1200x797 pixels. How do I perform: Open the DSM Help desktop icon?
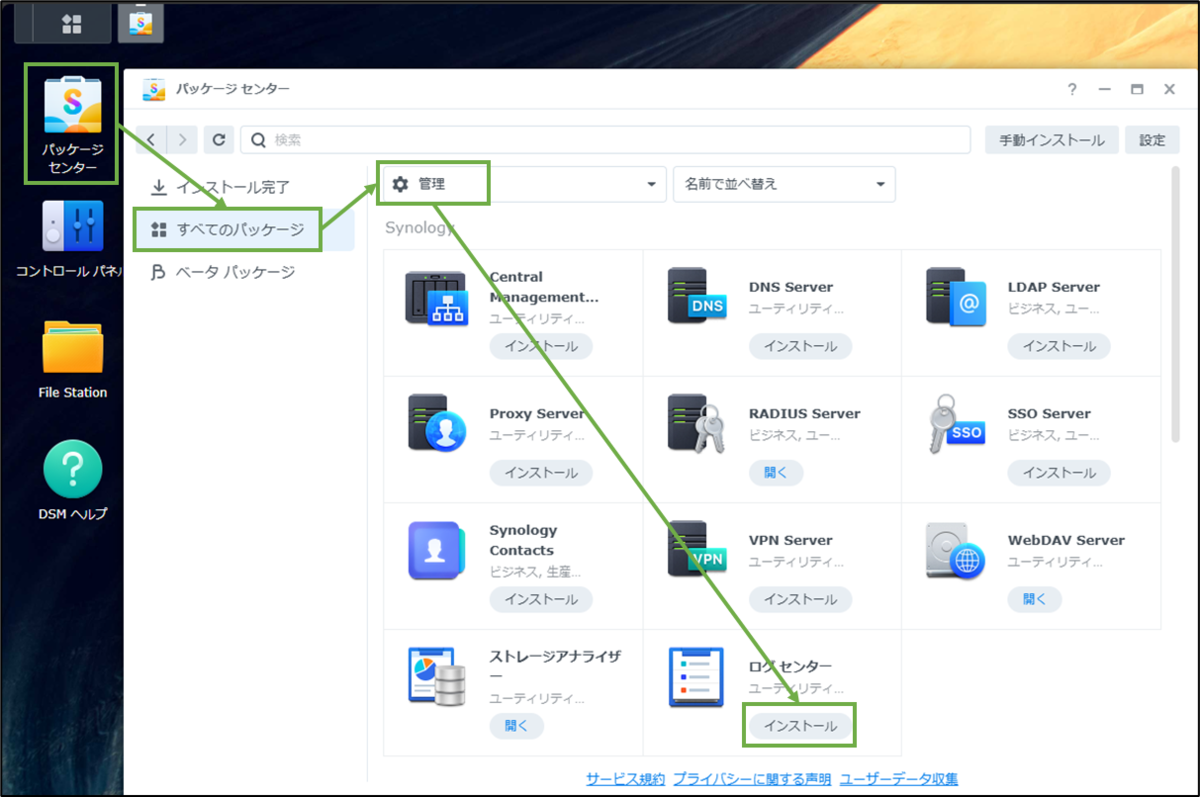pos(72,481)
